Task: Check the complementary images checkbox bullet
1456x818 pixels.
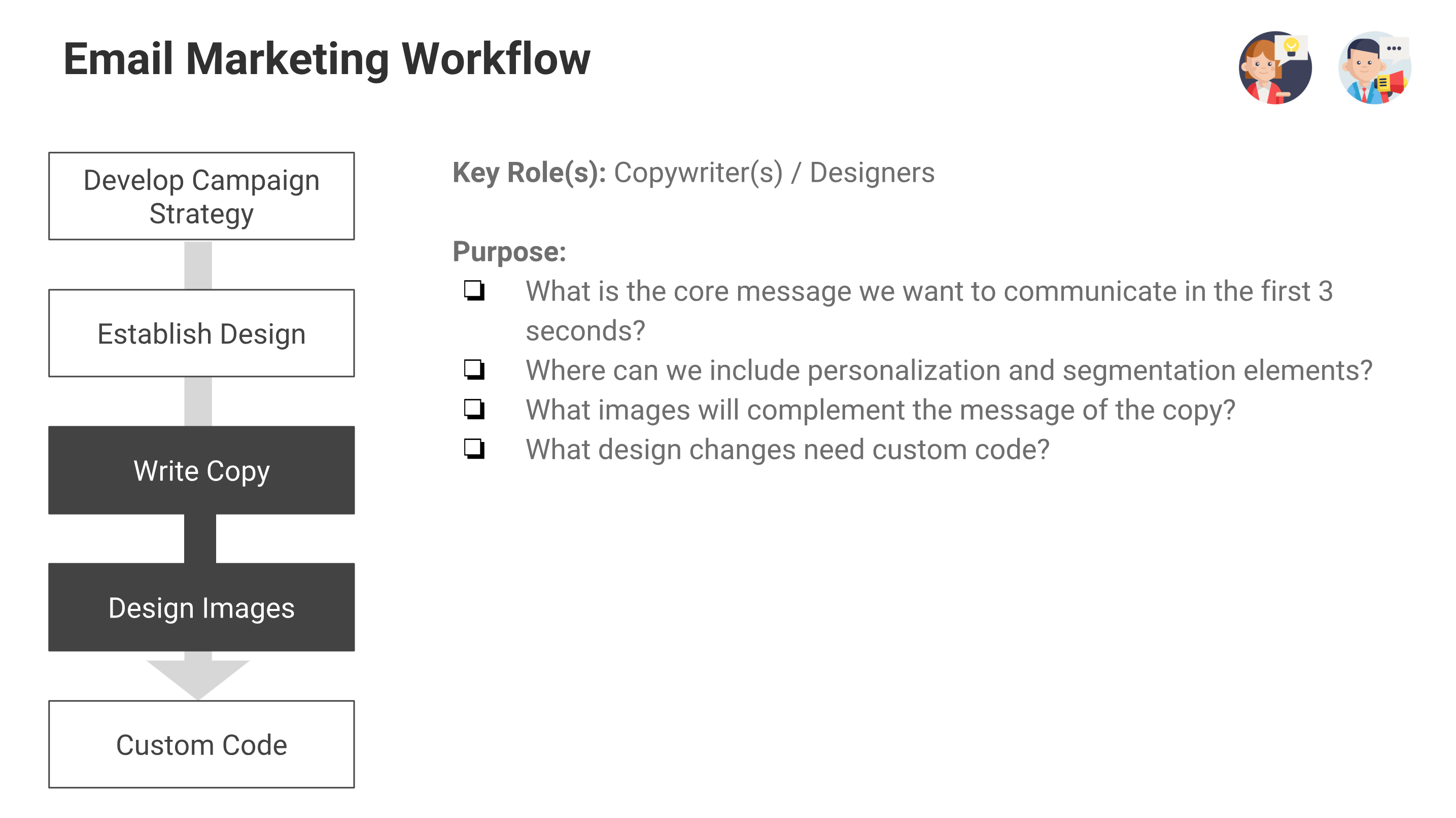Action: pos(474,410)
